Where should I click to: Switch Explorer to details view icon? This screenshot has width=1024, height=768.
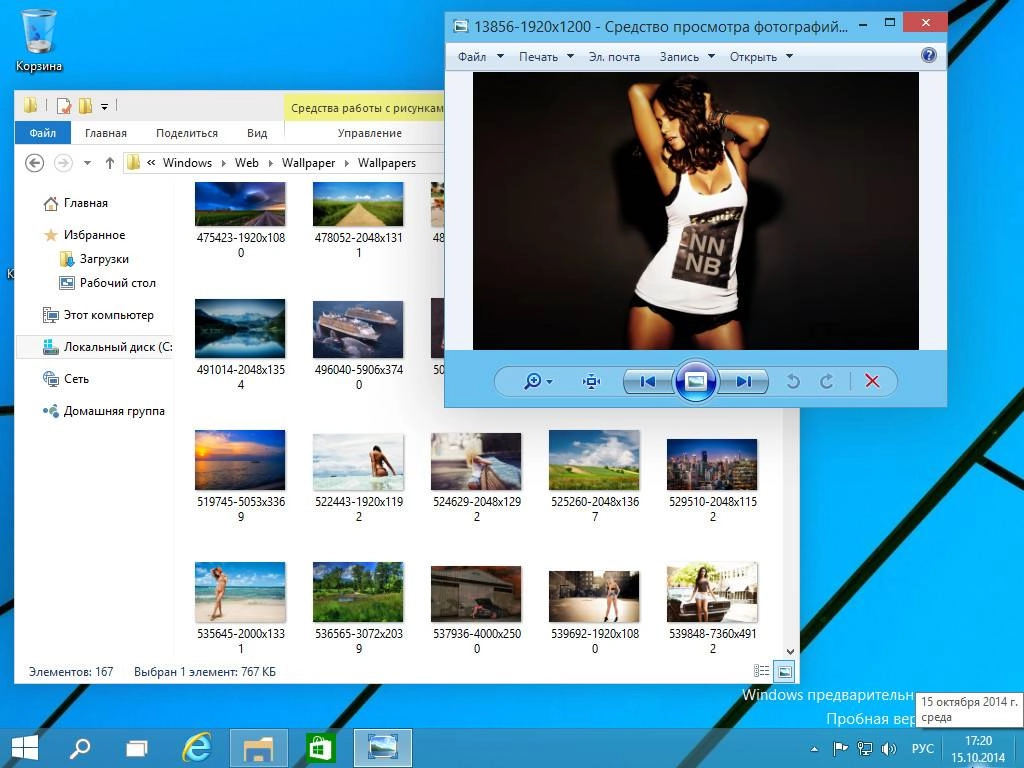pos(761,671)
